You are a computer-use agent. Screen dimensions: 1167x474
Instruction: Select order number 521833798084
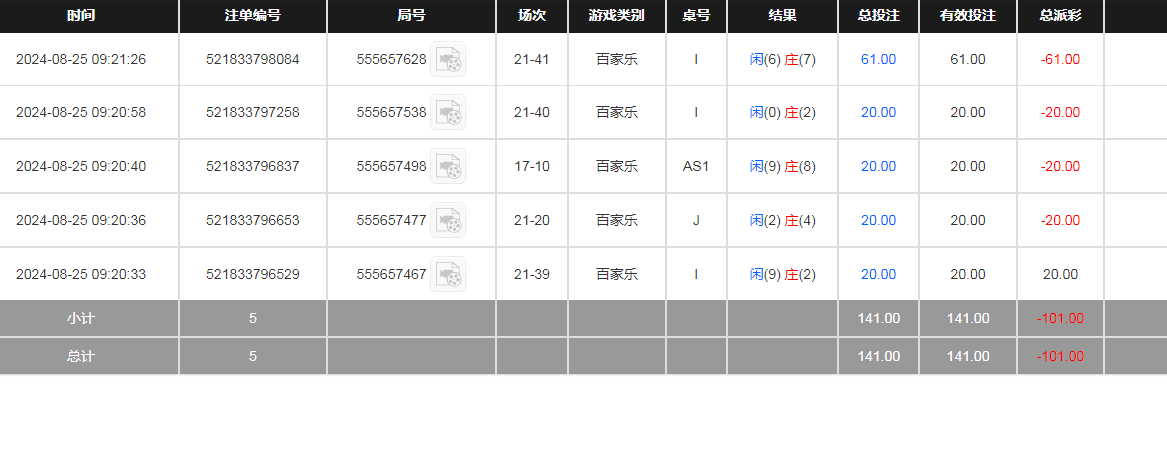coord(252,60)
